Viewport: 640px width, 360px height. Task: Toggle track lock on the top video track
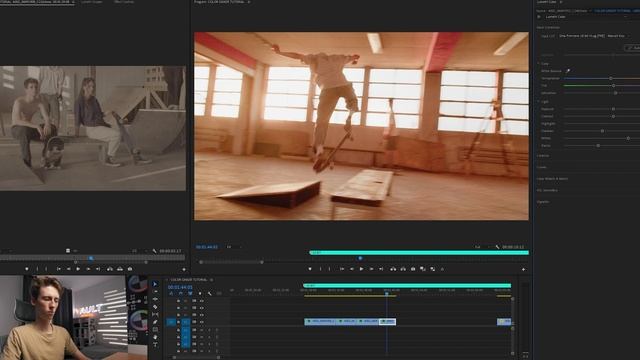click(x=178, y=300)
